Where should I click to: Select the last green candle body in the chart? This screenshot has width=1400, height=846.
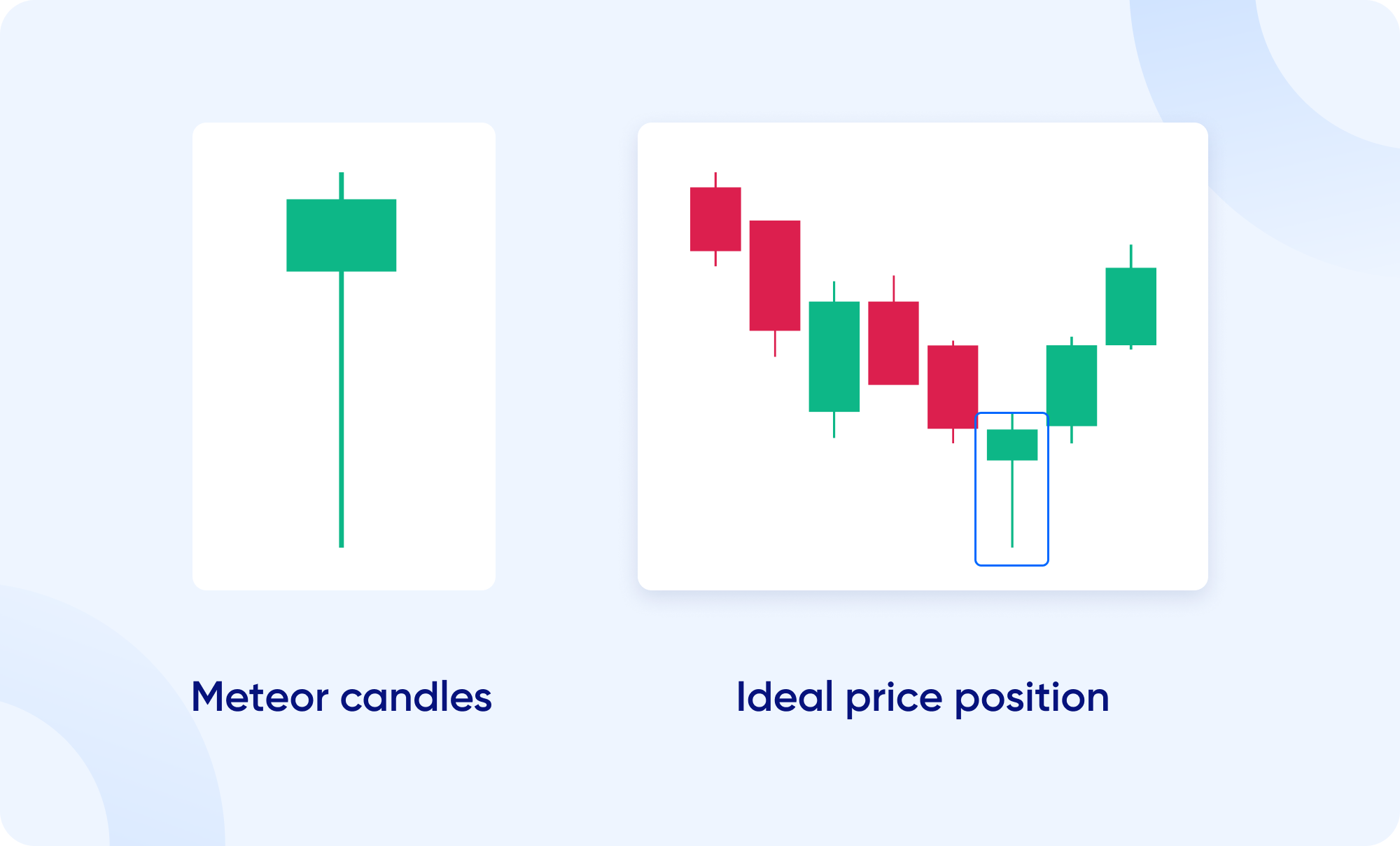[x=1130, y=306]
